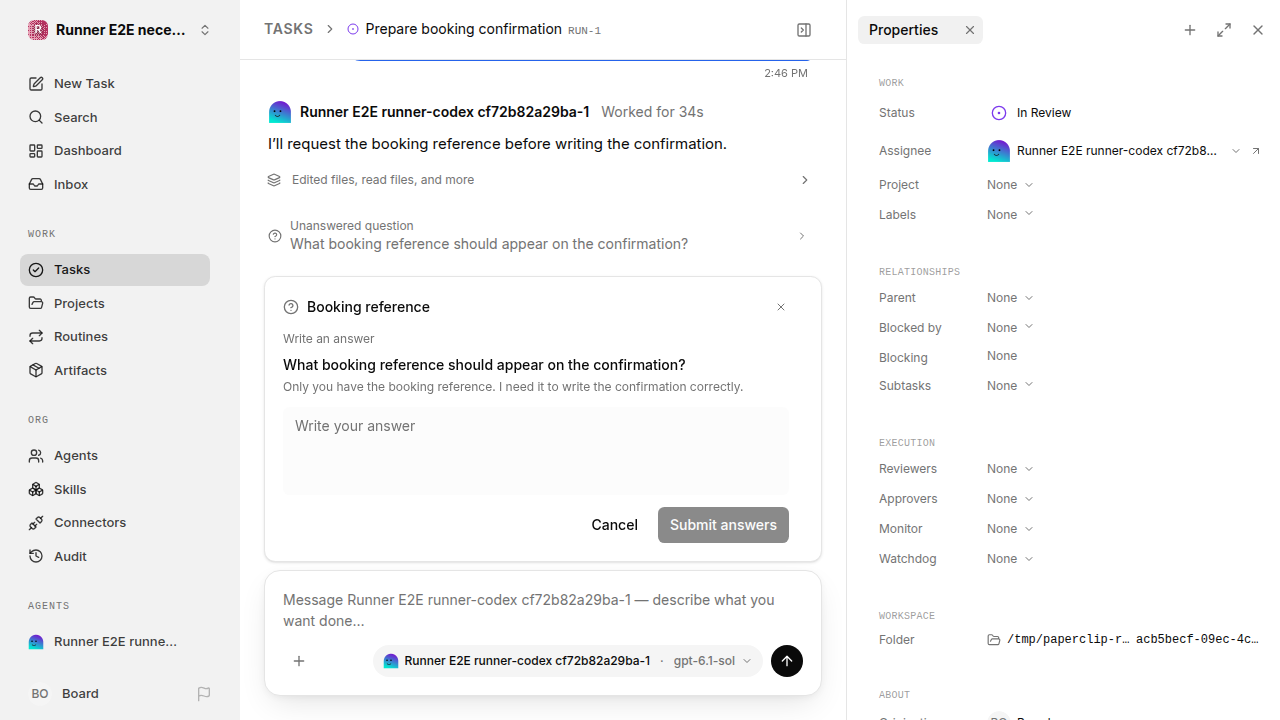This screenshot has width=1280, height=720.
Task: Open the Project None dropdown
Action: (1010, 185)
